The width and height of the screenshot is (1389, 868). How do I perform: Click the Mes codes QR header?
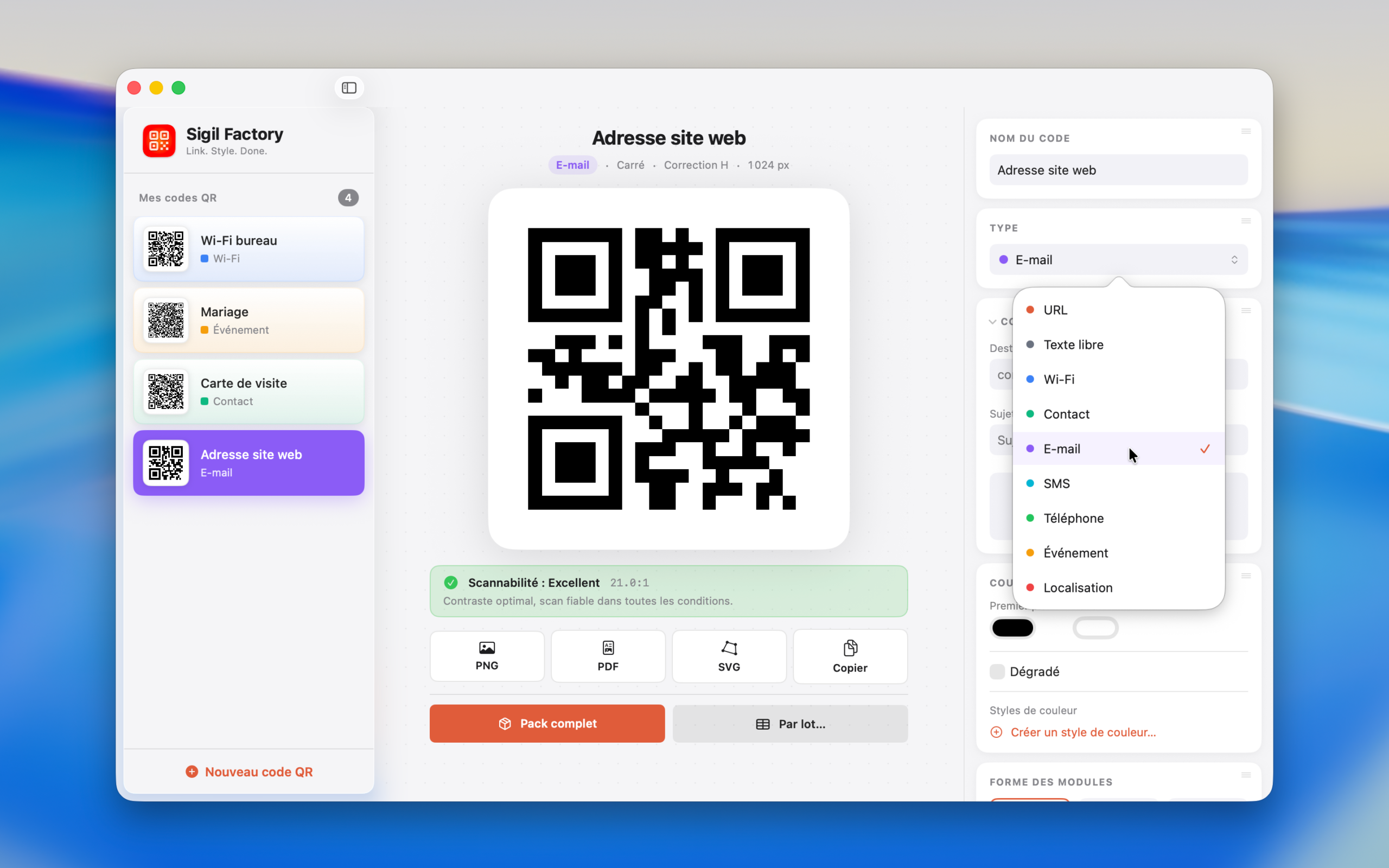click(178, 197)
